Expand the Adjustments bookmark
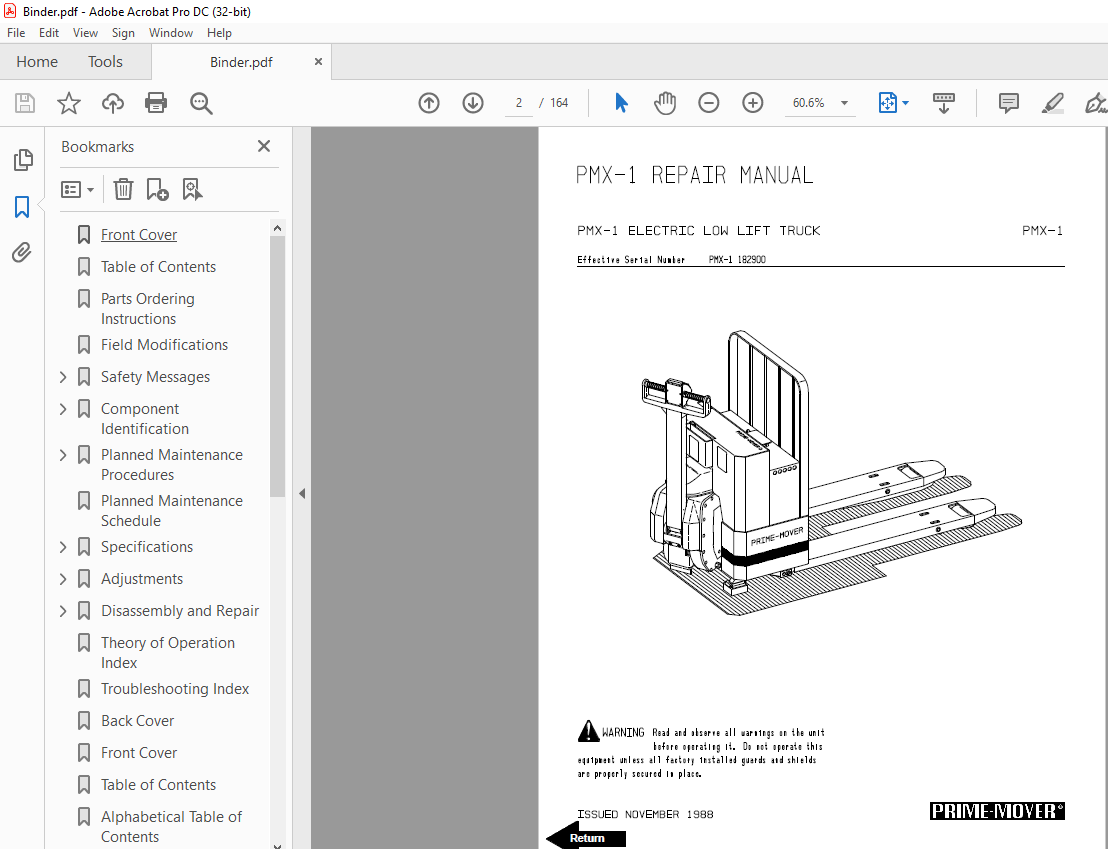The image size is (1108, 849). point(63,579)
